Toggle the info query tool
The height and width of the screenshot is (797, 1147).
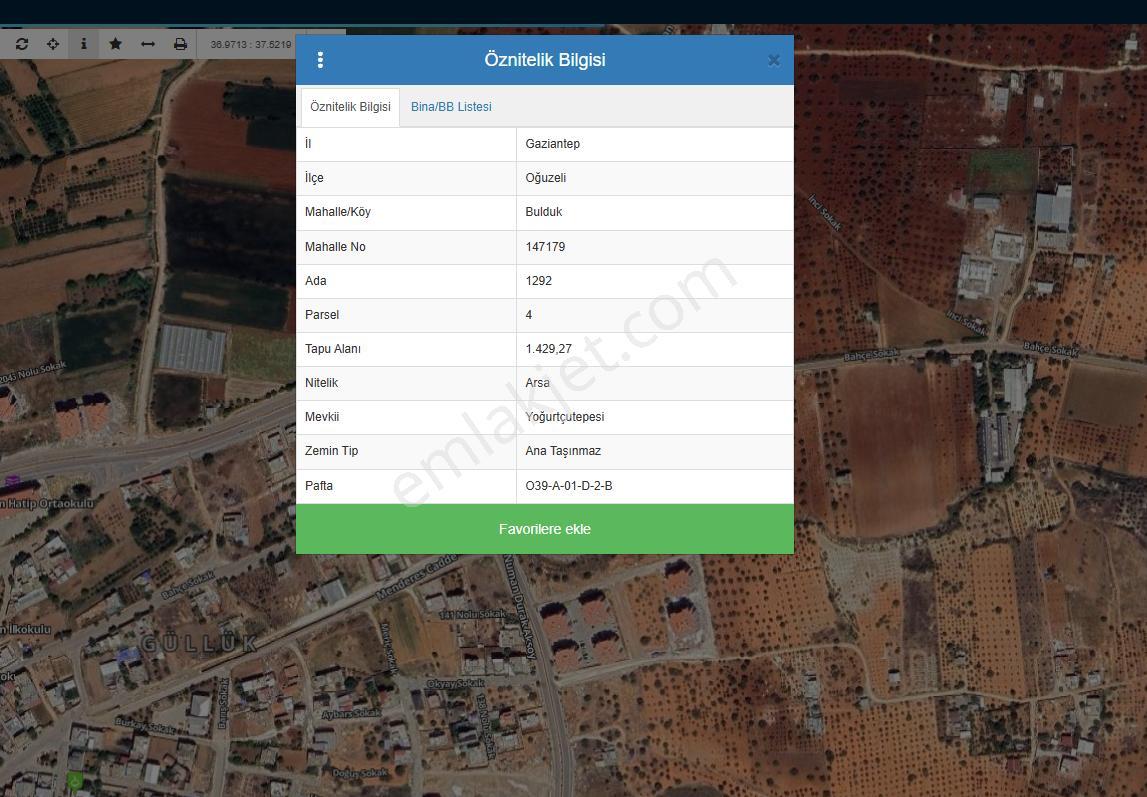pyautogui.click(x=83, y=44)
